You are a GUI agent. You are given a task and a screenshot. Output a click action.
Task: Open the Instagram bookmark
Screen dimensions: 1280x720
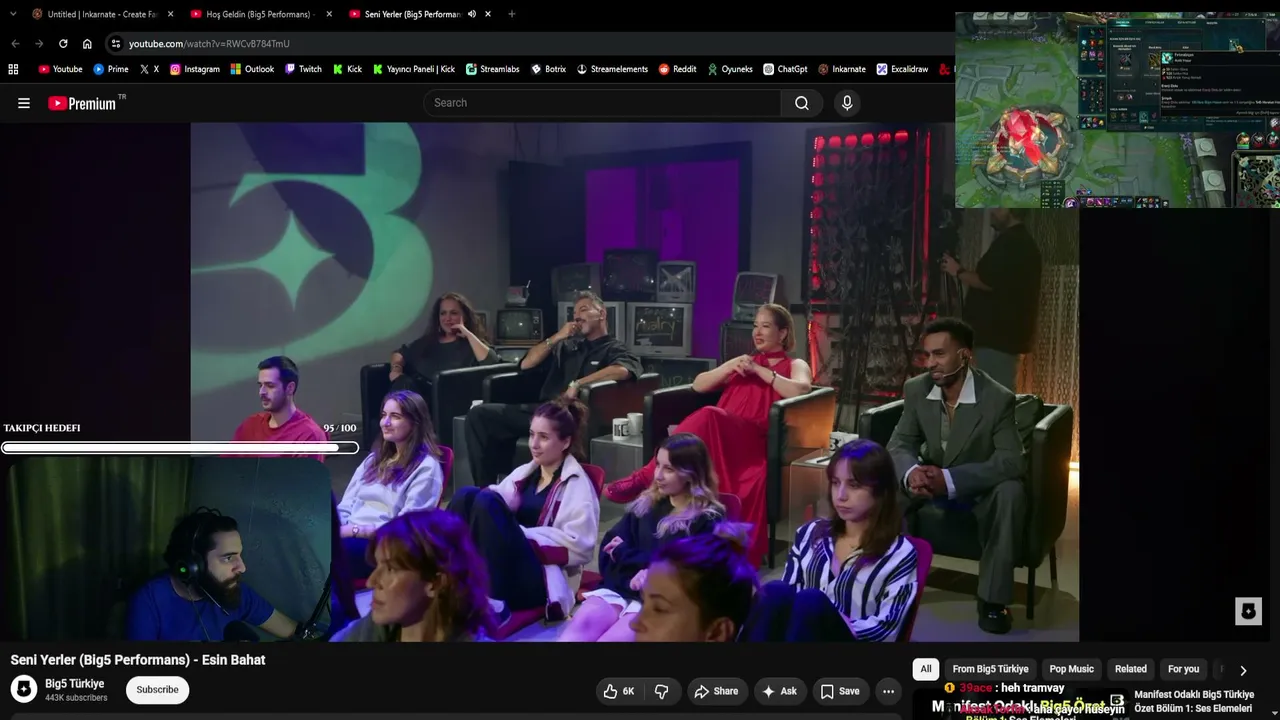point(194,69)
